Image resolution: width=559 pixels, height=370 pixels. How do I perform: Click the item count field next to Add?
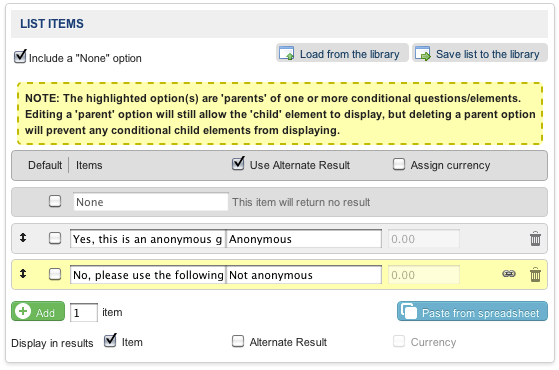tap(83, 313)
